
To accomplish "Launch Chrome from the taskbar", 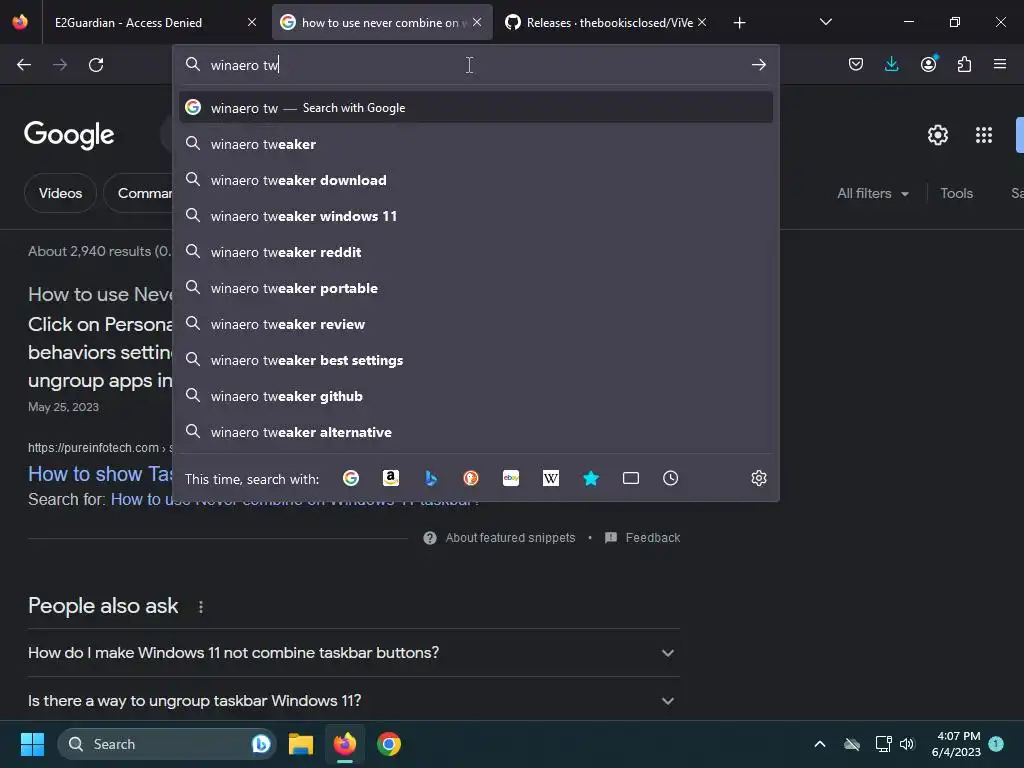I will click(x=389, y=744).
